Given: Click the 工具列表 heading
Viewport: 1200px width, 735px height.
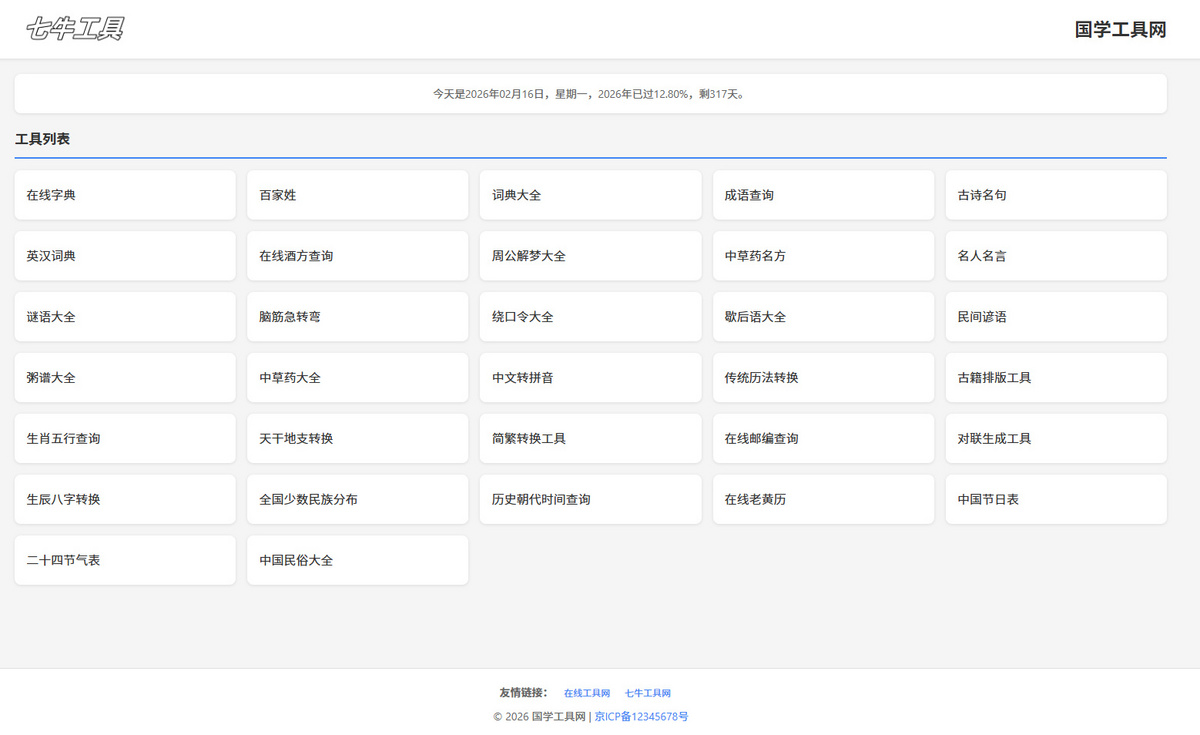Looking at the screenshot, I should pos(42,139).
